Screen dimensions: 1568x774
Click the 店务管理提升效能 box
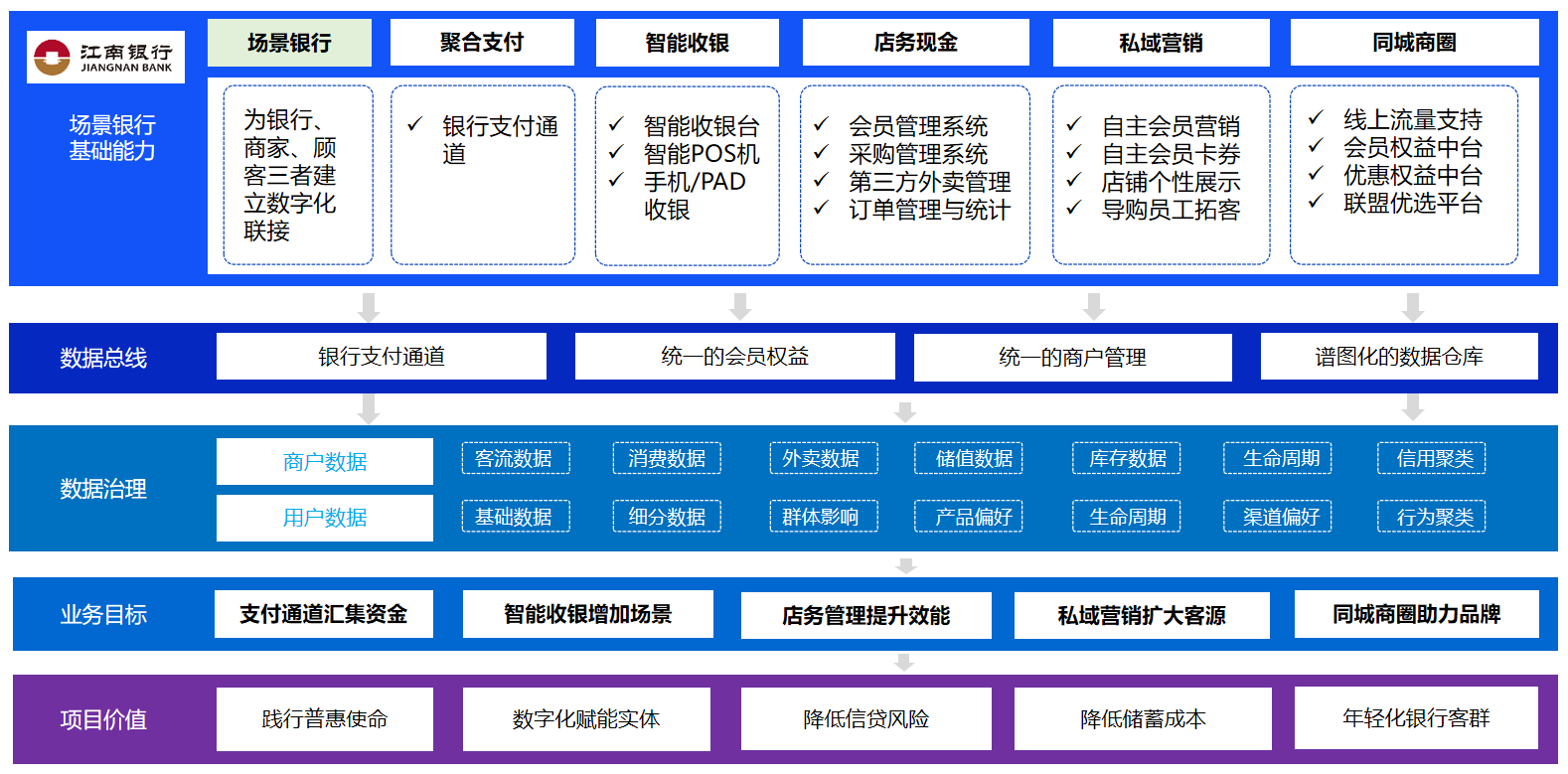pos(865,615)
